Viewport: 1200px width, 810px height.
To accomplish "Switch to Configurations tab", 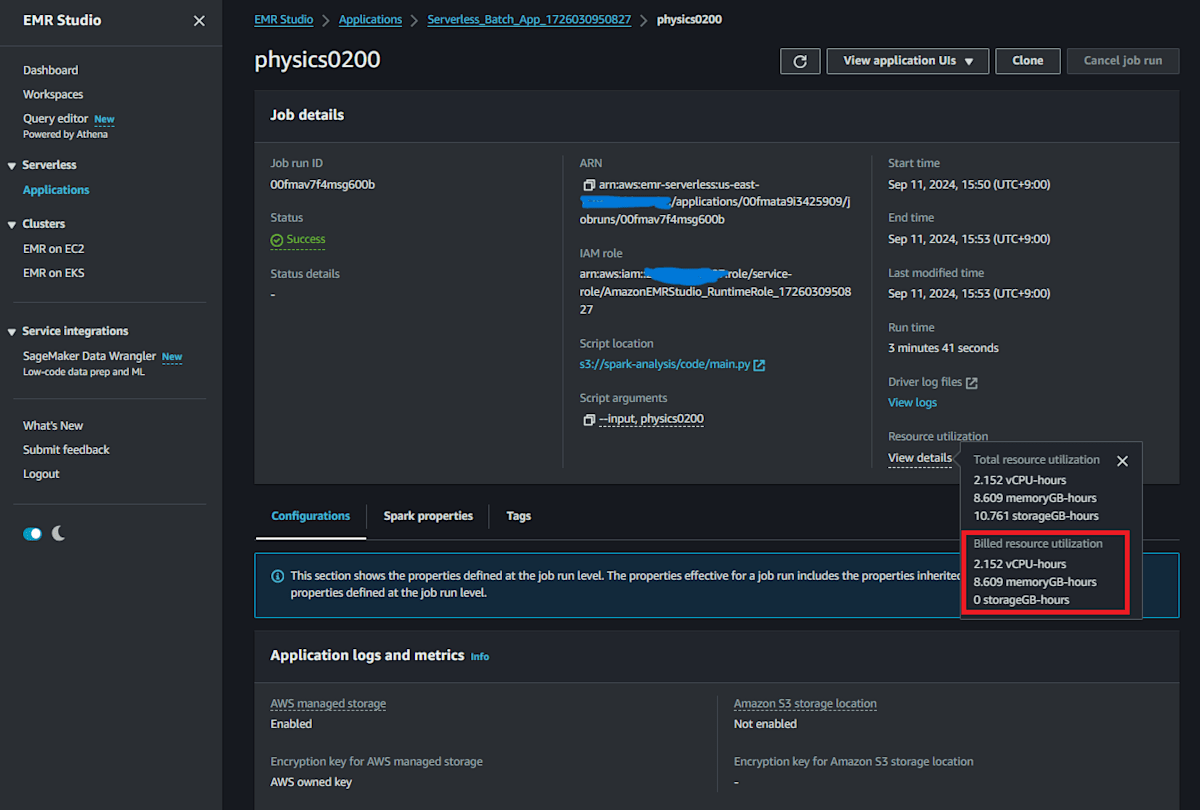I will pyautogui.click(x=311, y=516).
